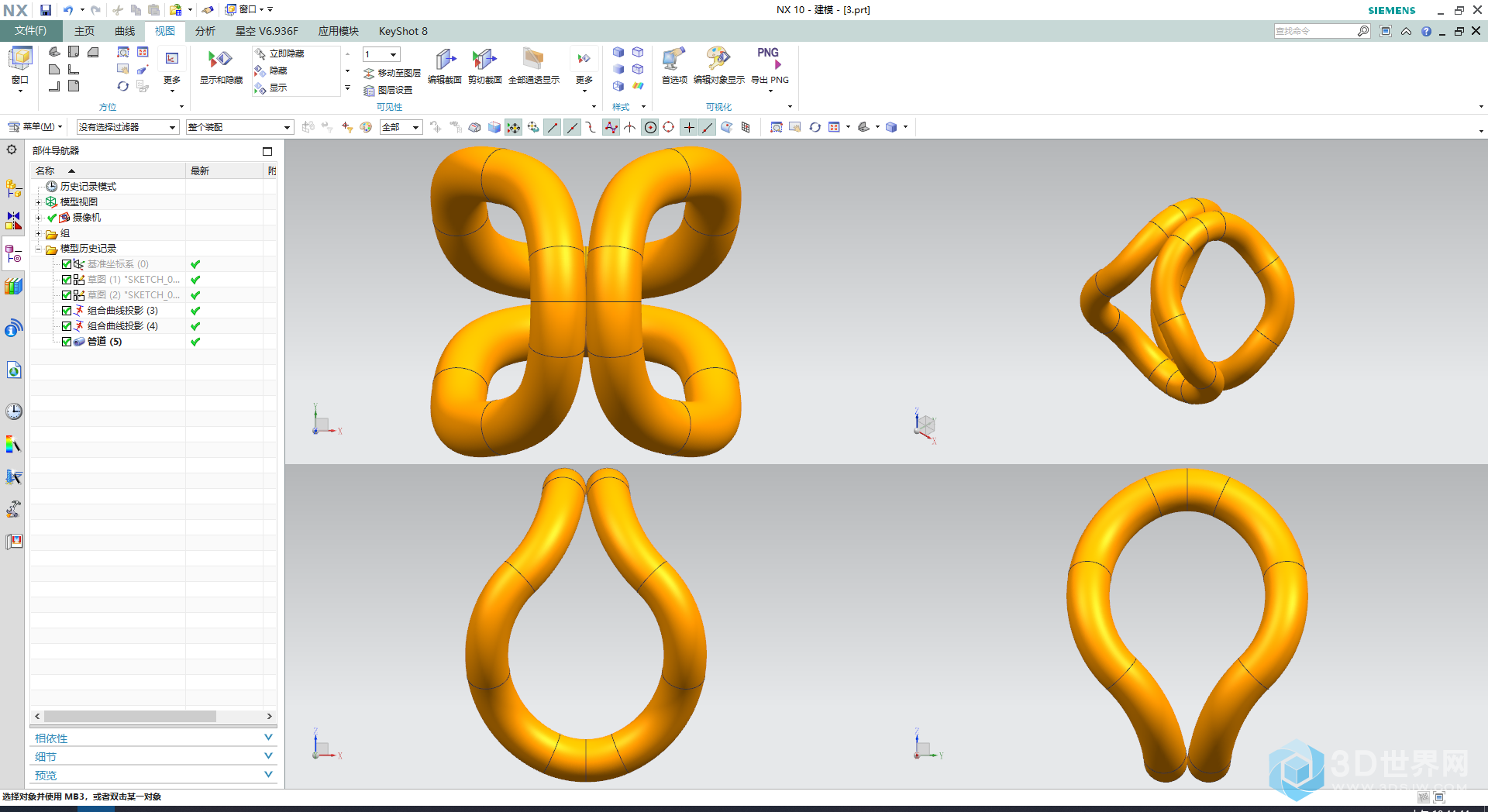Click 显示 (Show) button in visibility group

(271, 88)
